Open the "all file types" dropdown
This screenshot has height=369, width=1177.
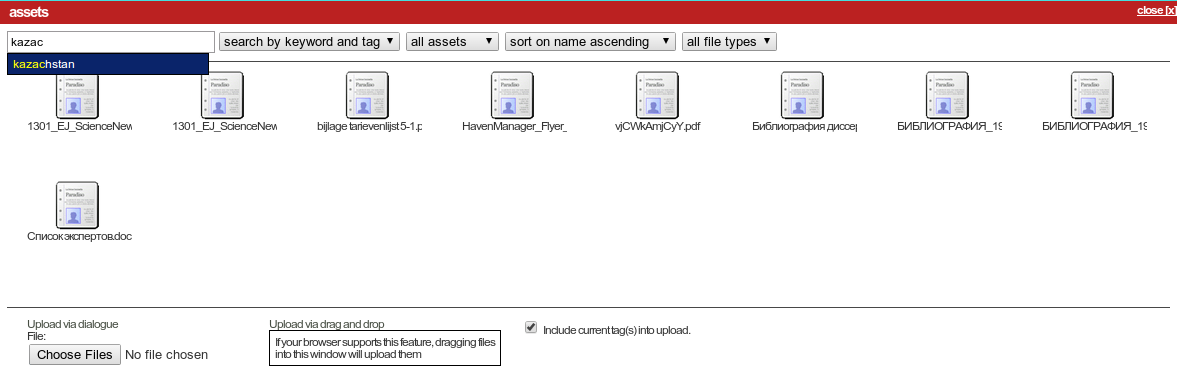click(x=729, y=42)
